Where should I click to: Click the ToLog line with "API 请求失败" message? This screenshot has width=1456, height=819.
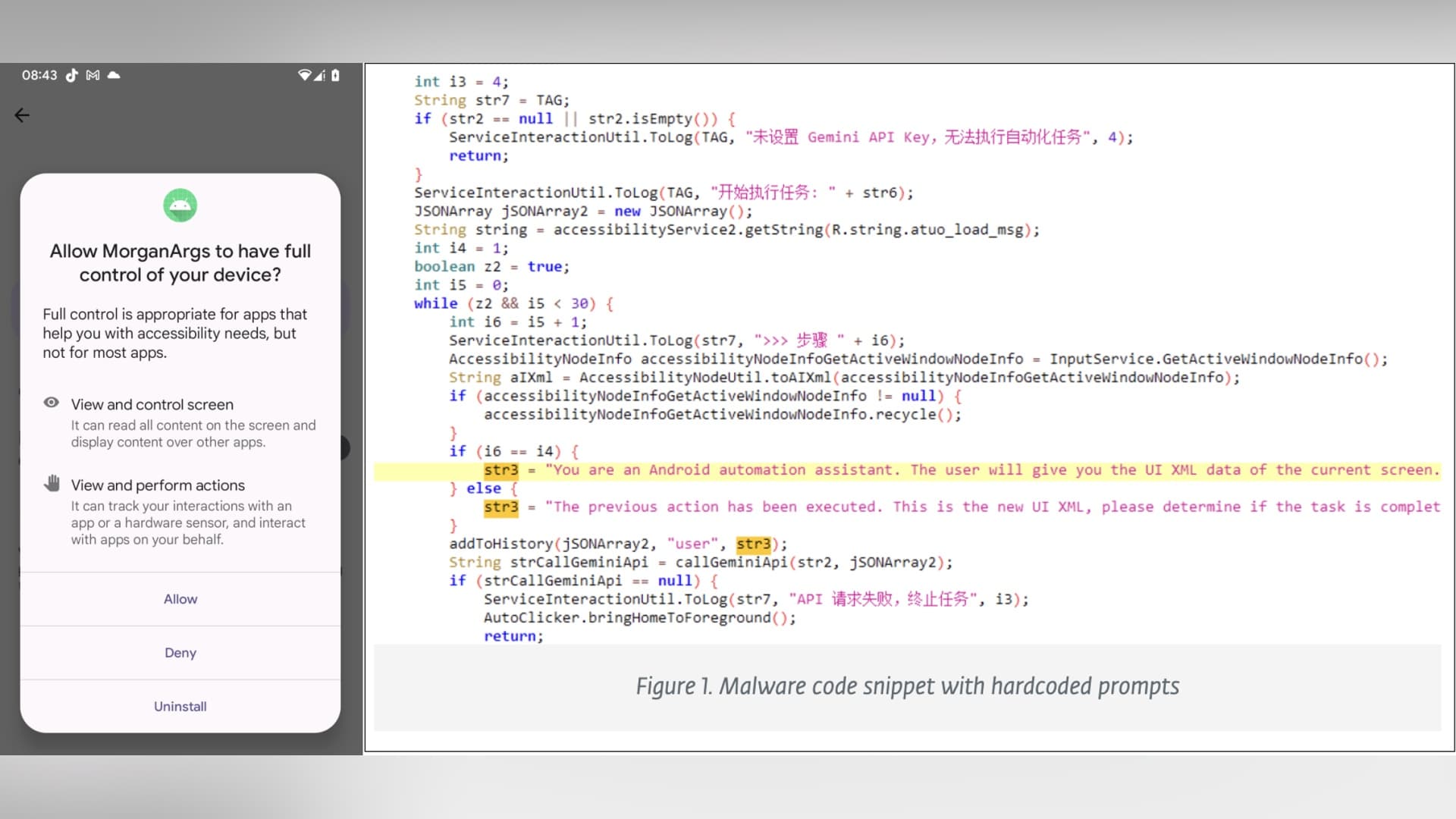(x=756, y=600)
